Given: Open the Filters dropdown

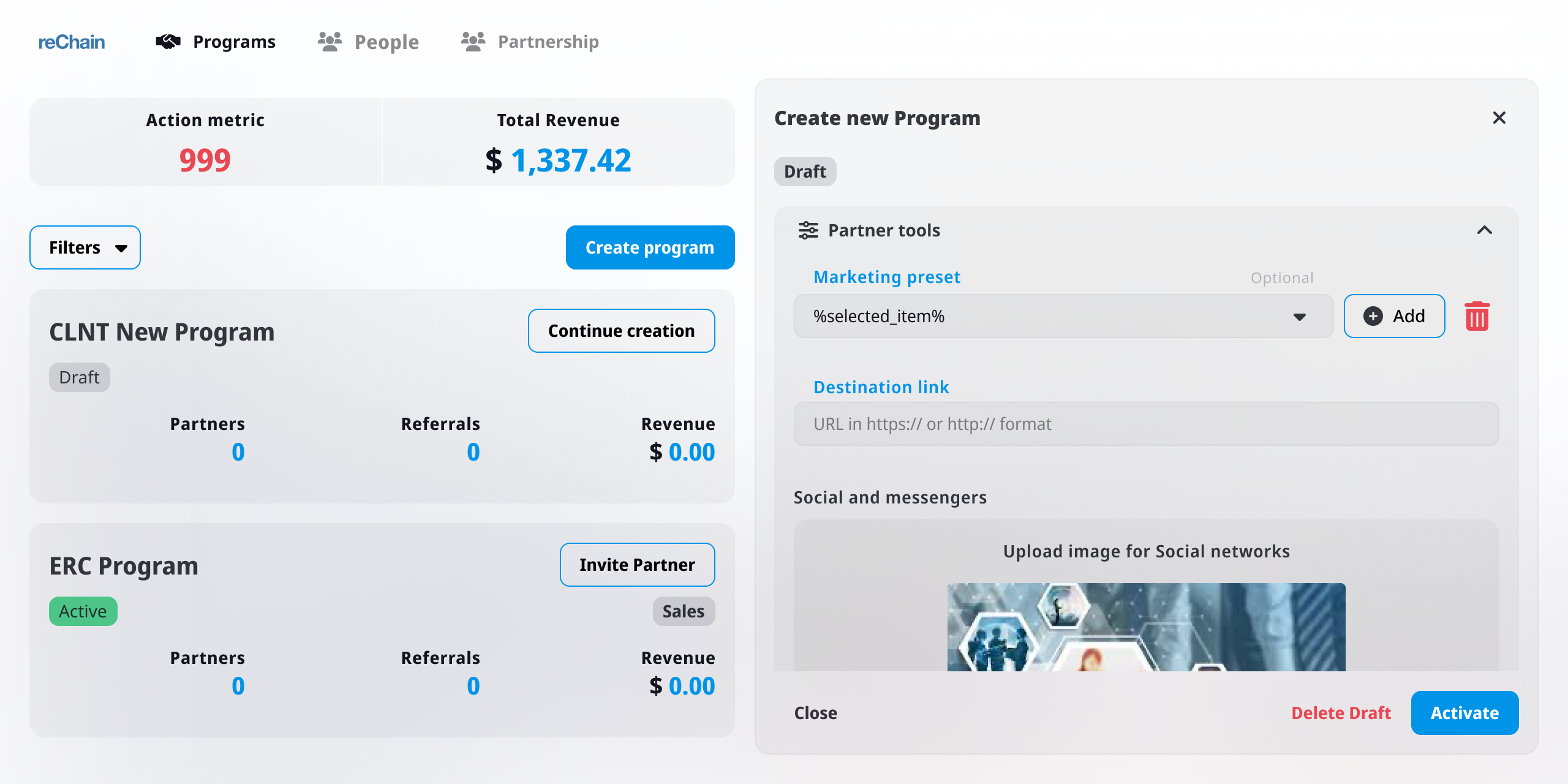Looking at the screenshot, I should click(85, 247).
